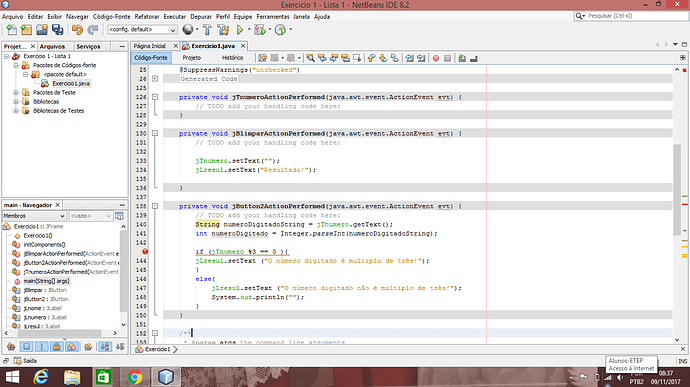Image resolution: width=690 pixels, height=387 pixels.
Task: Click the Shift Line Left icon
Action: point(410,58)
